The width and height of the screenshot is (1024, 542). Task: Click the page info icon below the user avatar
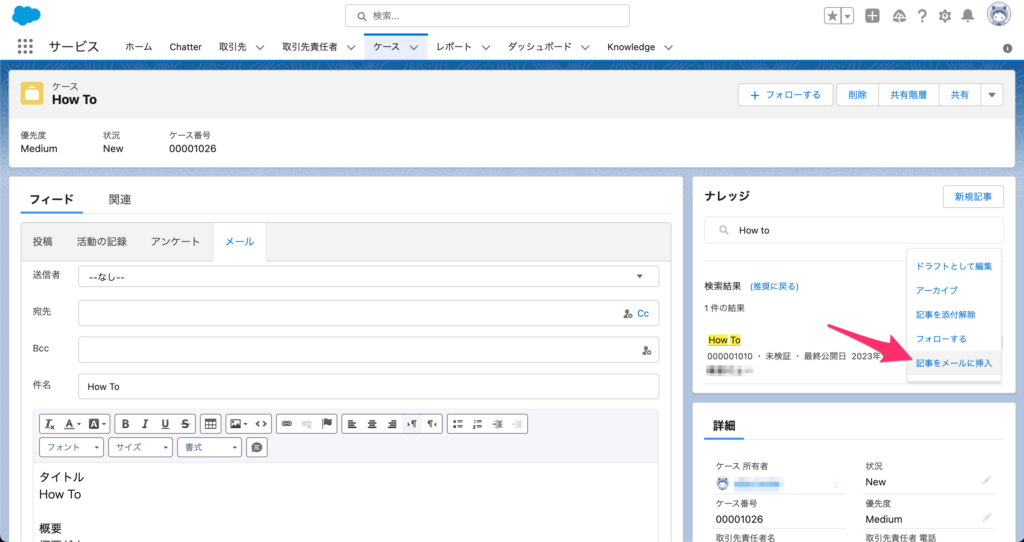pos(1007,48)
